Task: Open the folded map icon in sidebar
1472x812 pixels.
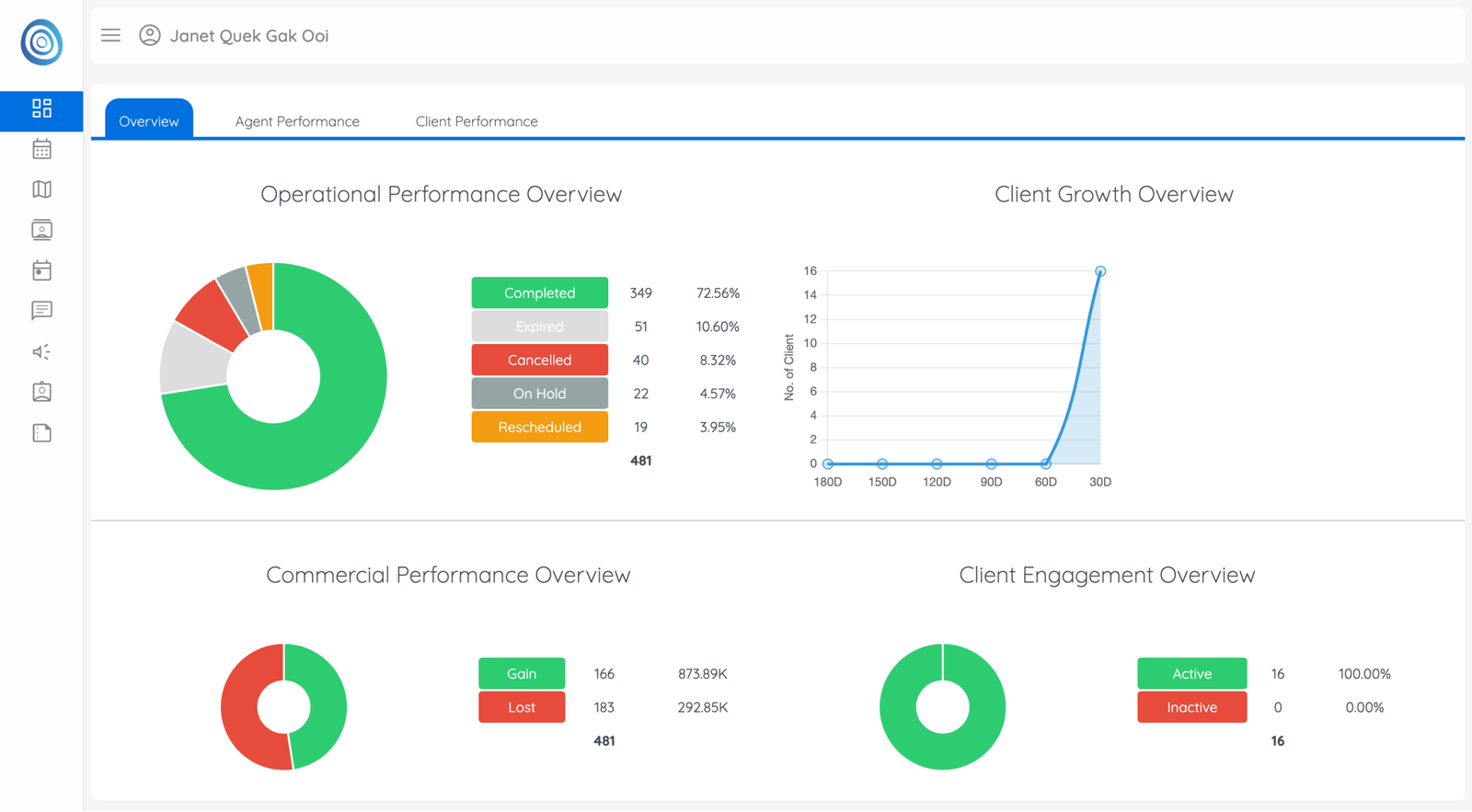Action: tap(41, 189)
